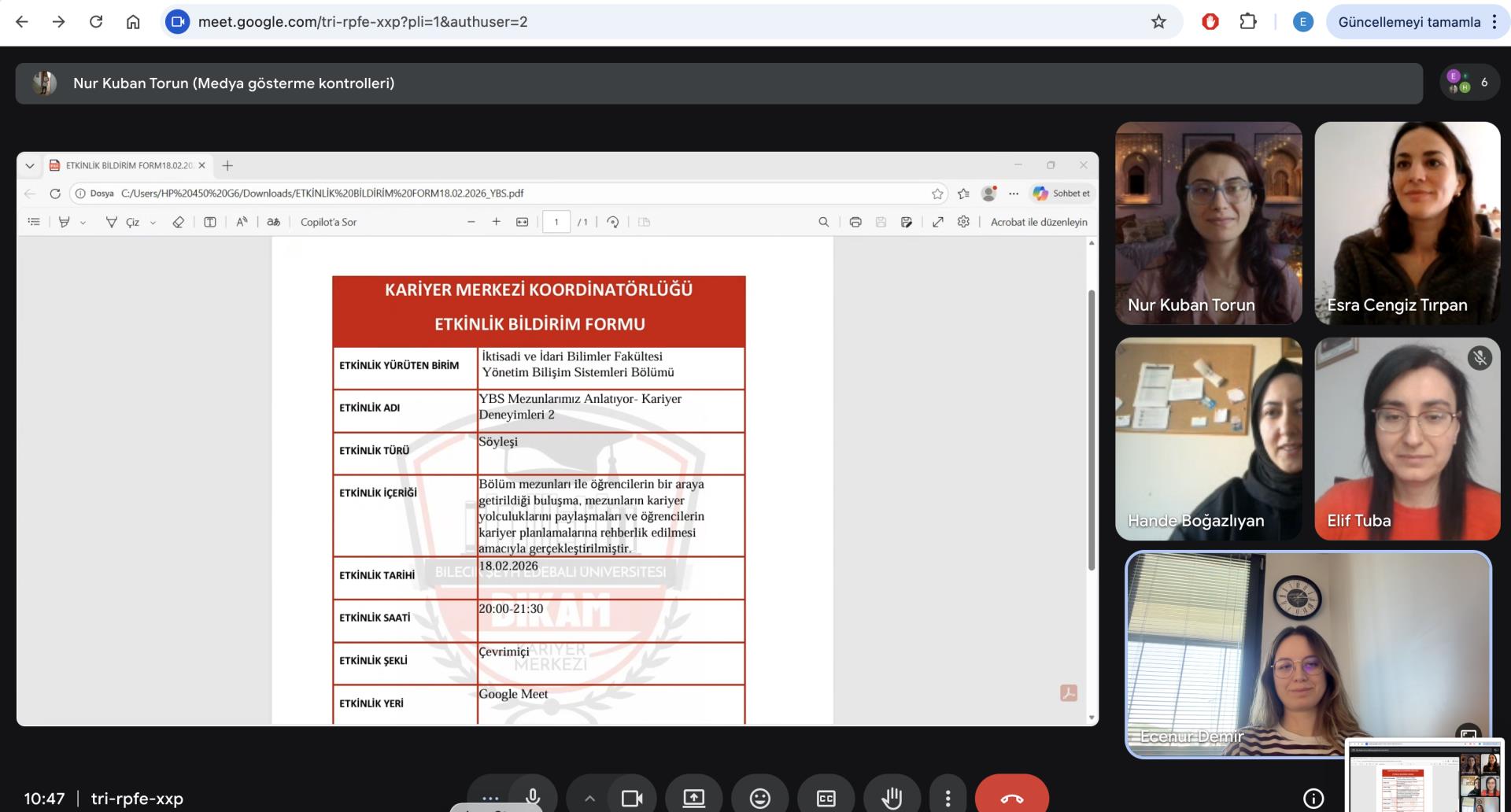Open more options three-dot menu in Meet
The height and width of the screenshot is (812, 1511).
948,799
